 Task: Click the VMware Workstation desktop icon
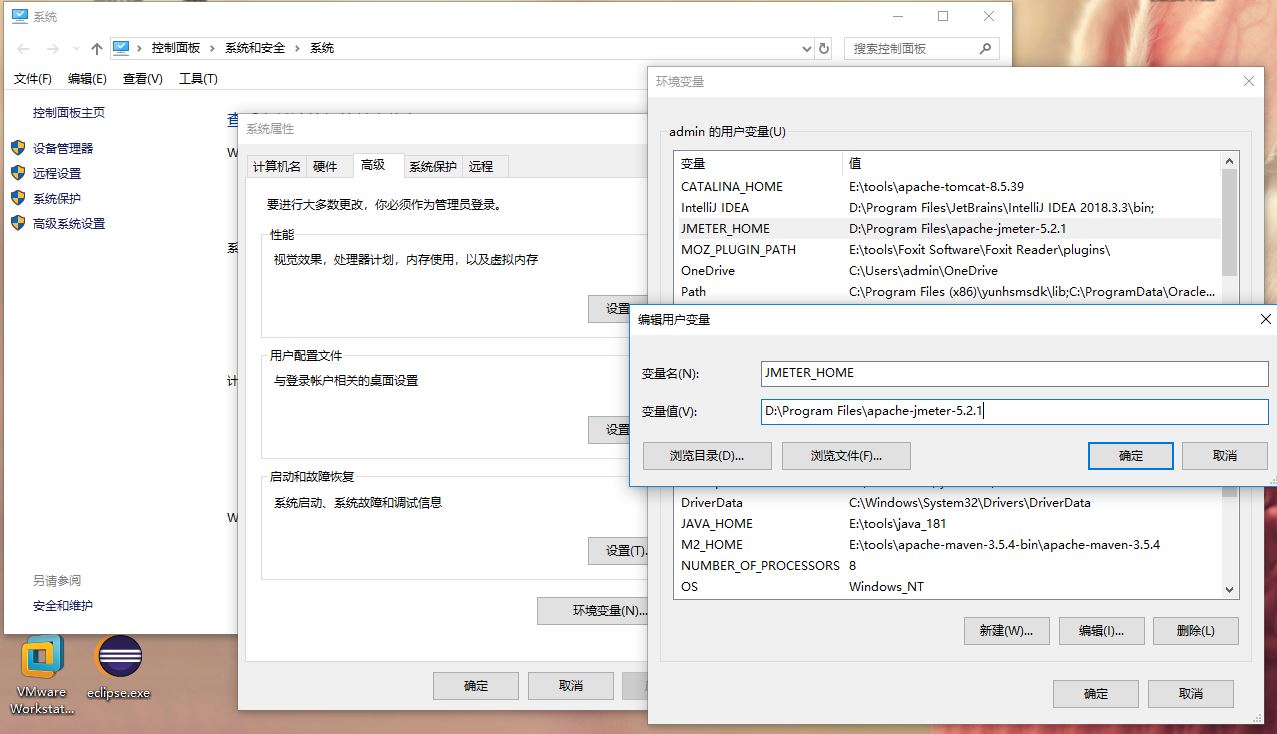pyautogui.click(x=42, y=676)
